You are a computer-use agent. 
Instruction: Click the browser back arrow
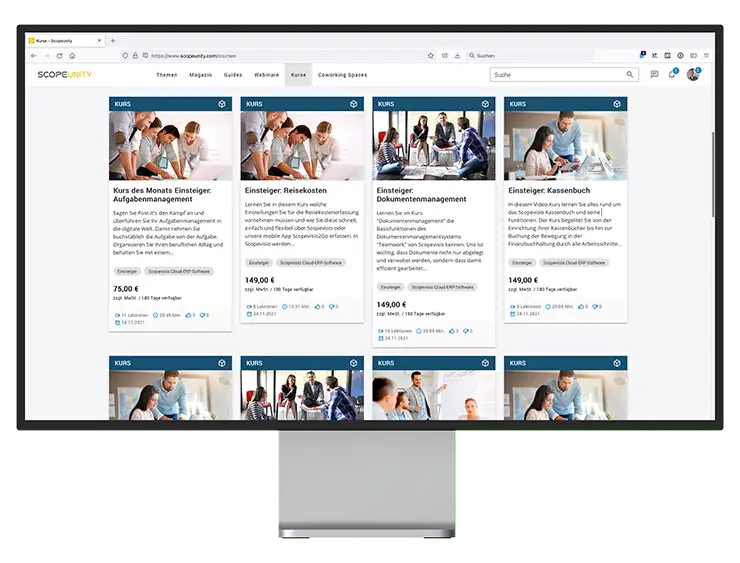click(x=34, y=56)
